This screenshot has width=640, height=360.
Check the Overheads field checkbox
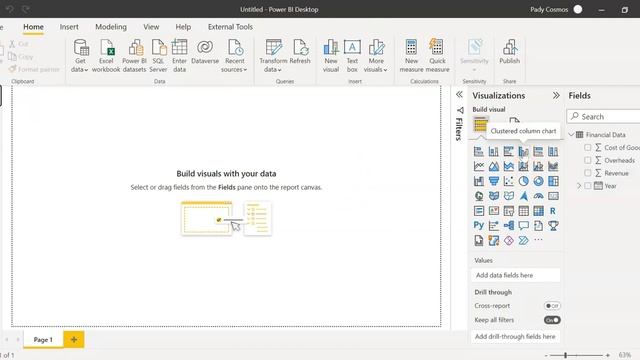[587, 160]
